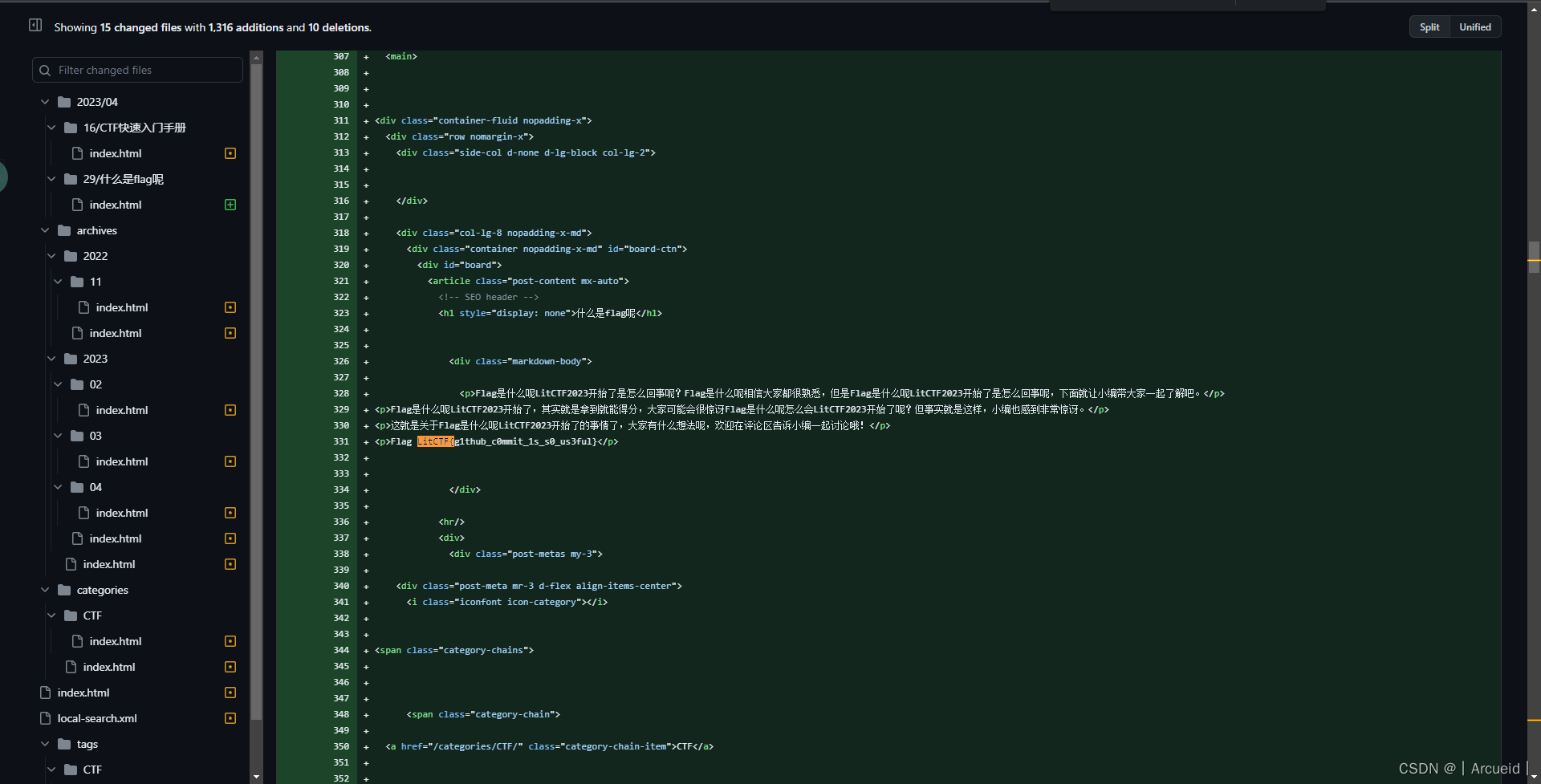1541x784 pixels.
Task: Collapse the 03 folder chevron
Action: [x=58, y=436]
